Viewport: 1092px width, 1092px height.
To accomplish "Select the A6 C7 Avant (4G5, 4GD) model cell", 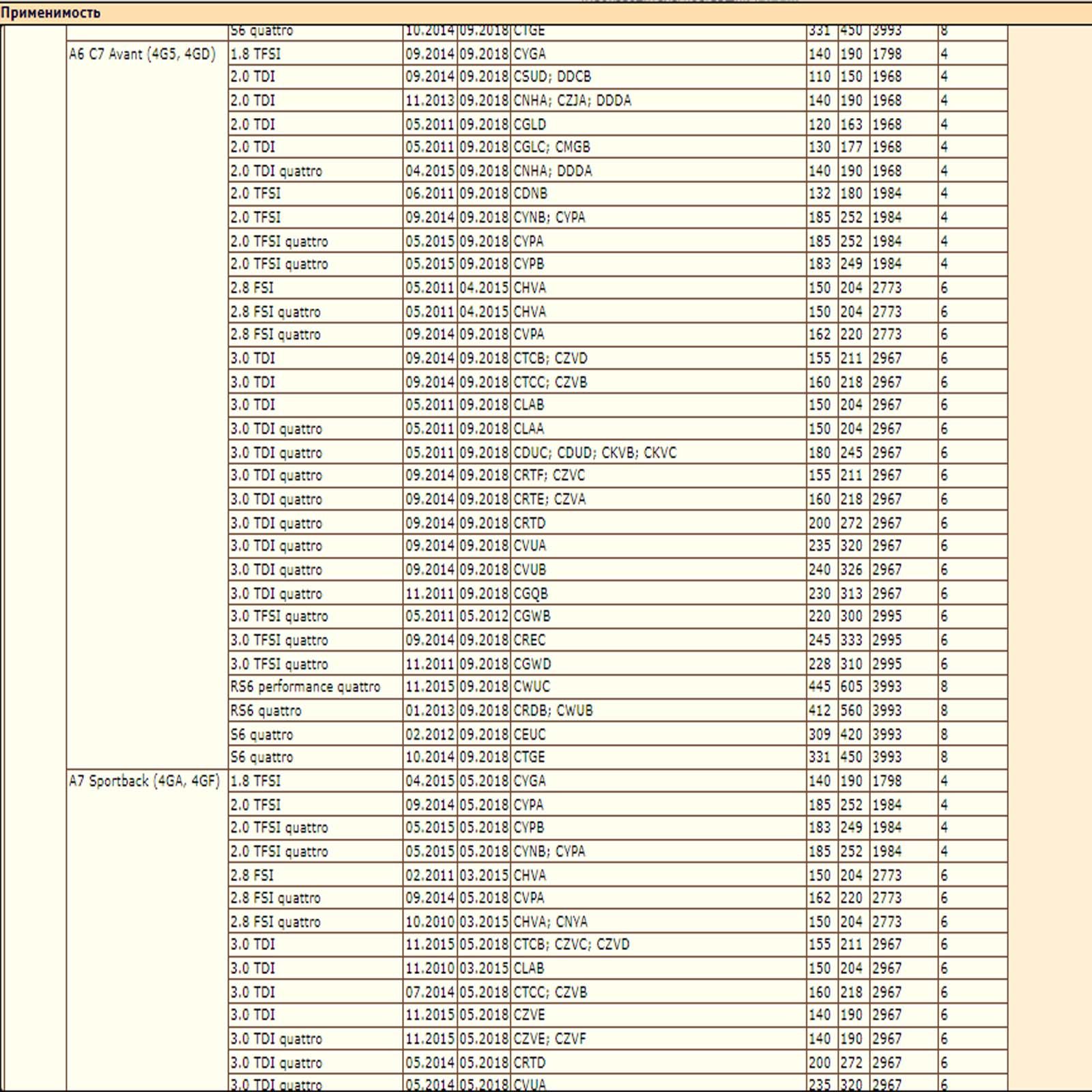I will 142,54.
